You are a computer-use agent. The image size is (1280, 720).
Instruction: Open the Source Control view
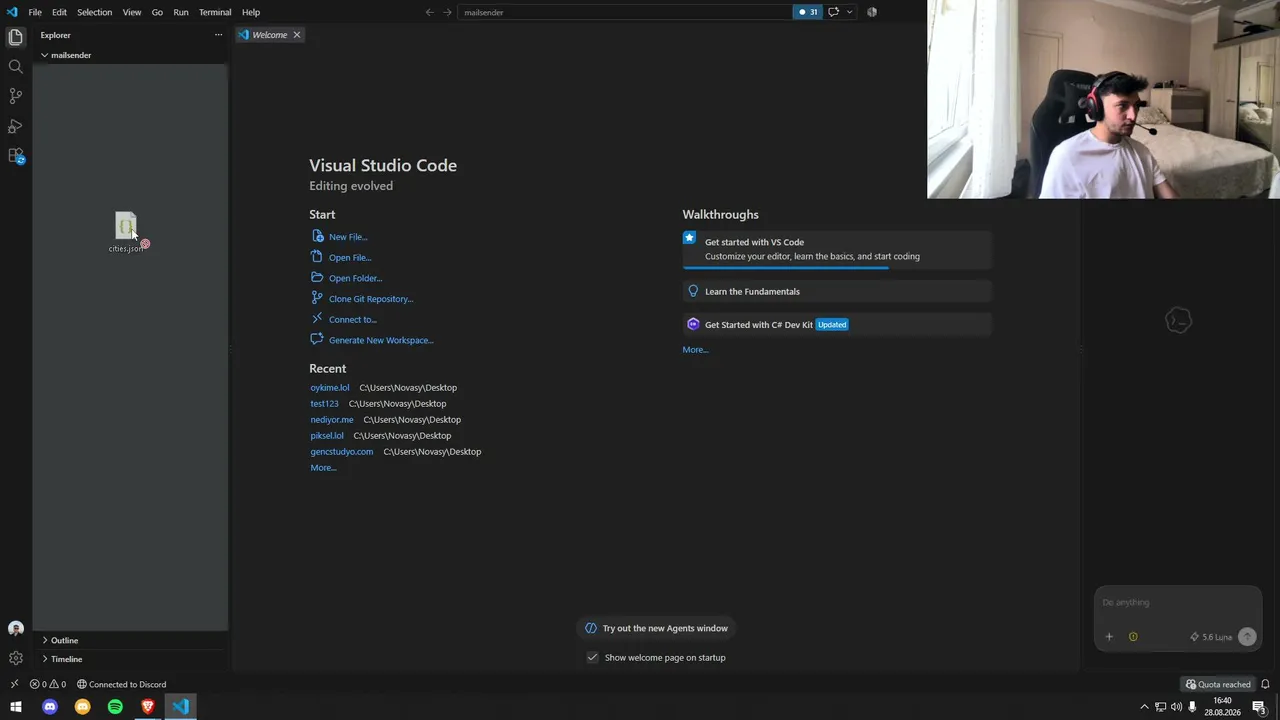15,96
